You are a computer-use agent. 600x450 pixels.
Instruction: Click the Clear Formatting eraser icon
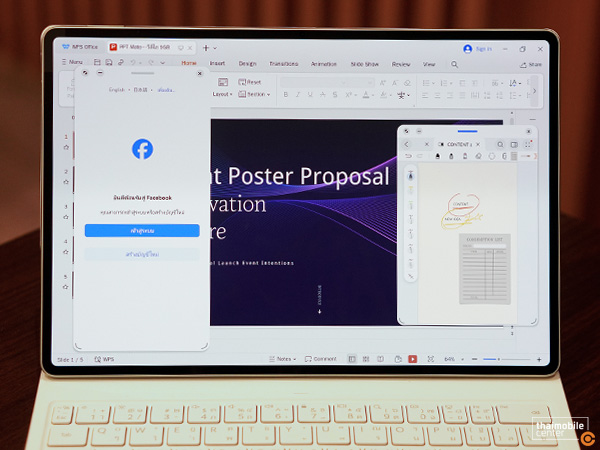coord(408,83)
